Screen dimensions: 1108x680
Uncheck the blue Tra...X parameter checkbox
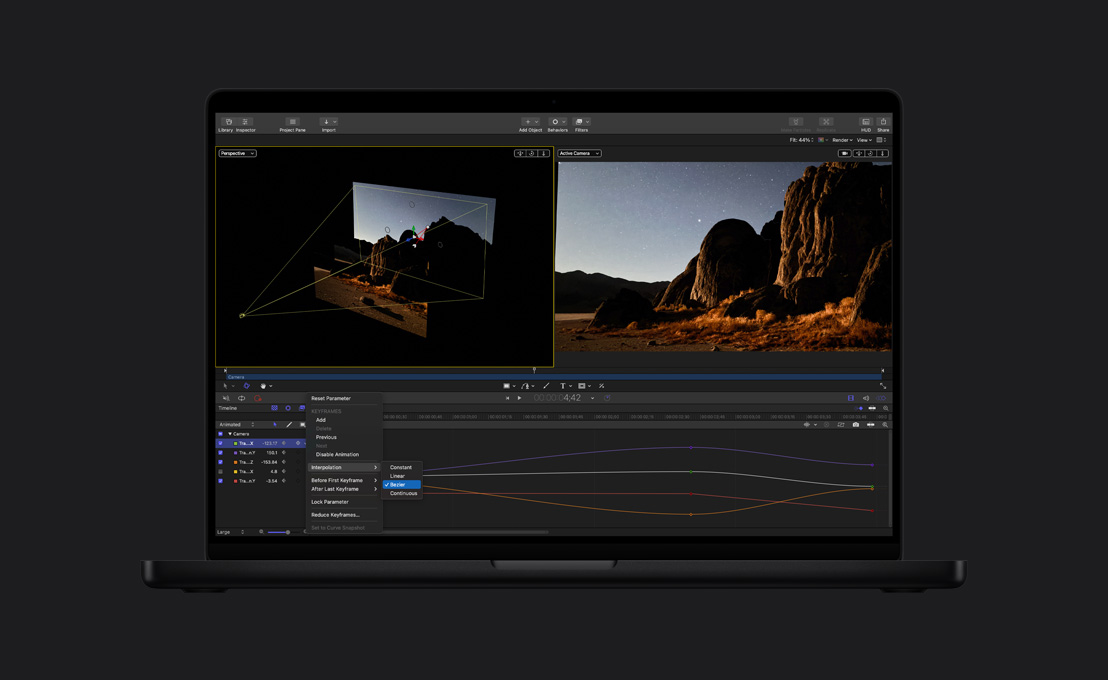pyautogui.click(x=220, y=443)
